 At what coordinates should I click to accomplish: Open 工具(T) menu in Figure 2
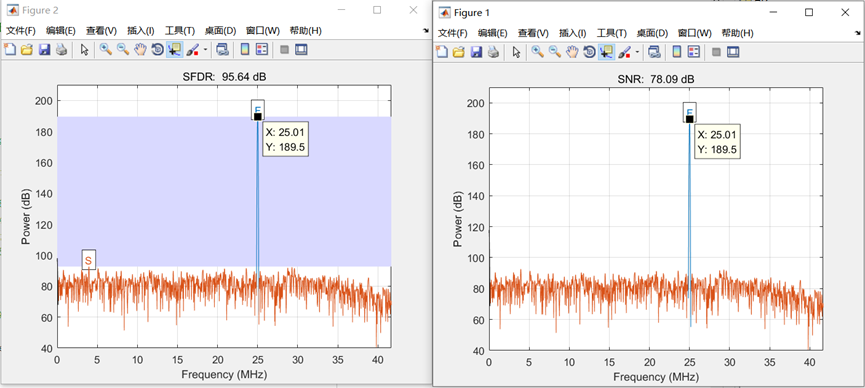click(180, 31)
